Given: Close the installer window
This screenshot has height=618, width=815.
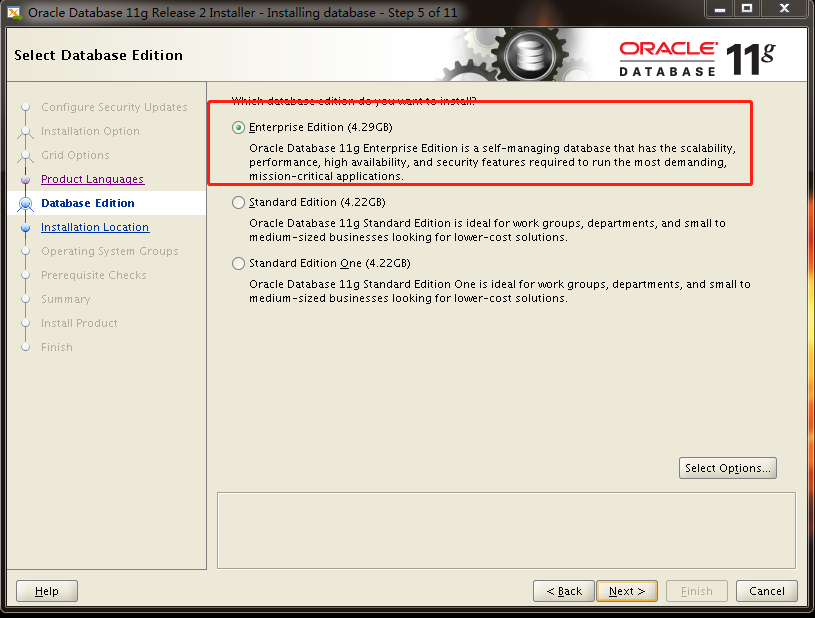Looking at the screenshot, I should [x=785, y=9].
